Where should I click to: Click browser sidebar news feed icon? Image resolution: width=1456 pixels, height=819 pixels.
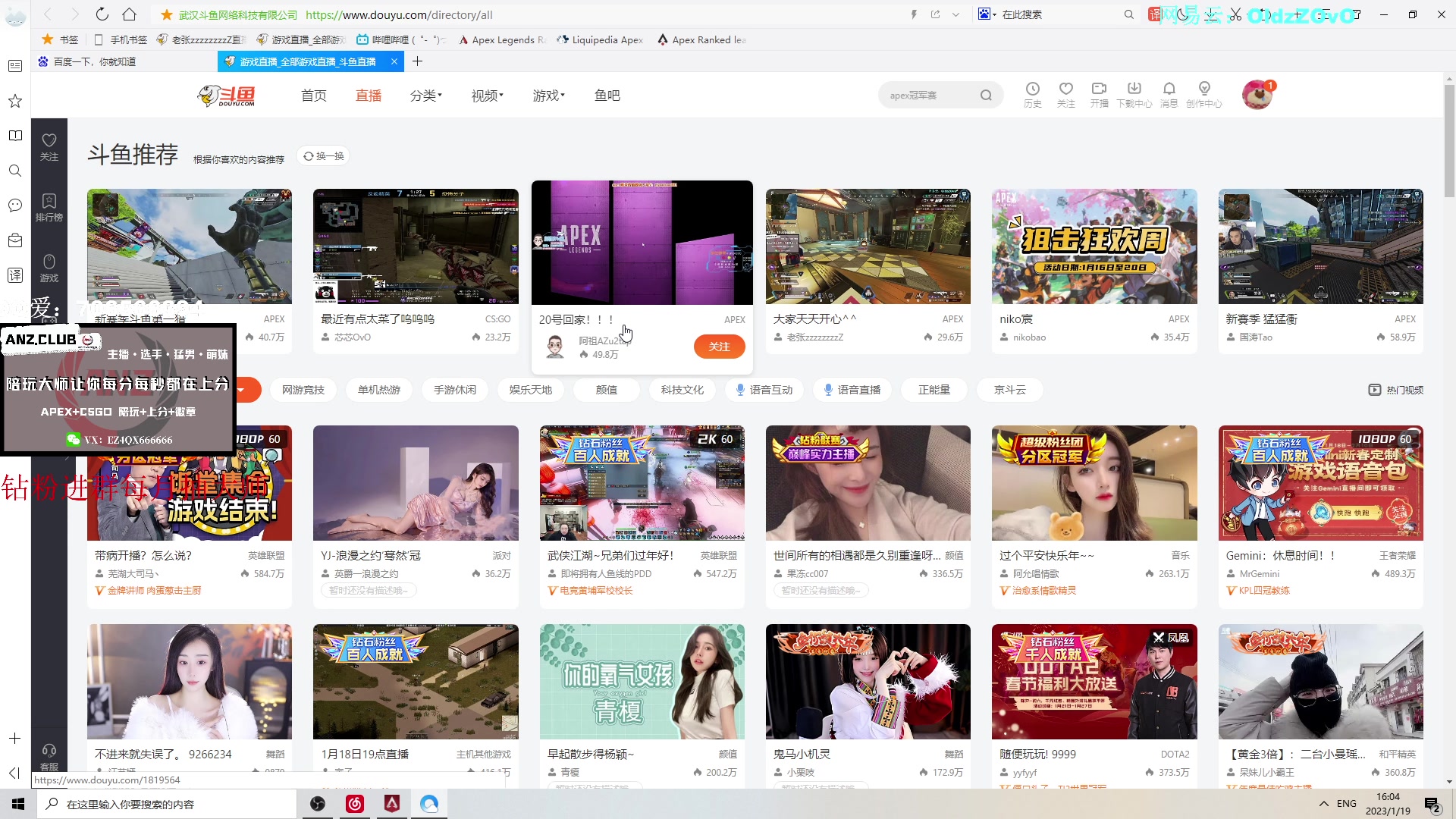coord(14,66)
